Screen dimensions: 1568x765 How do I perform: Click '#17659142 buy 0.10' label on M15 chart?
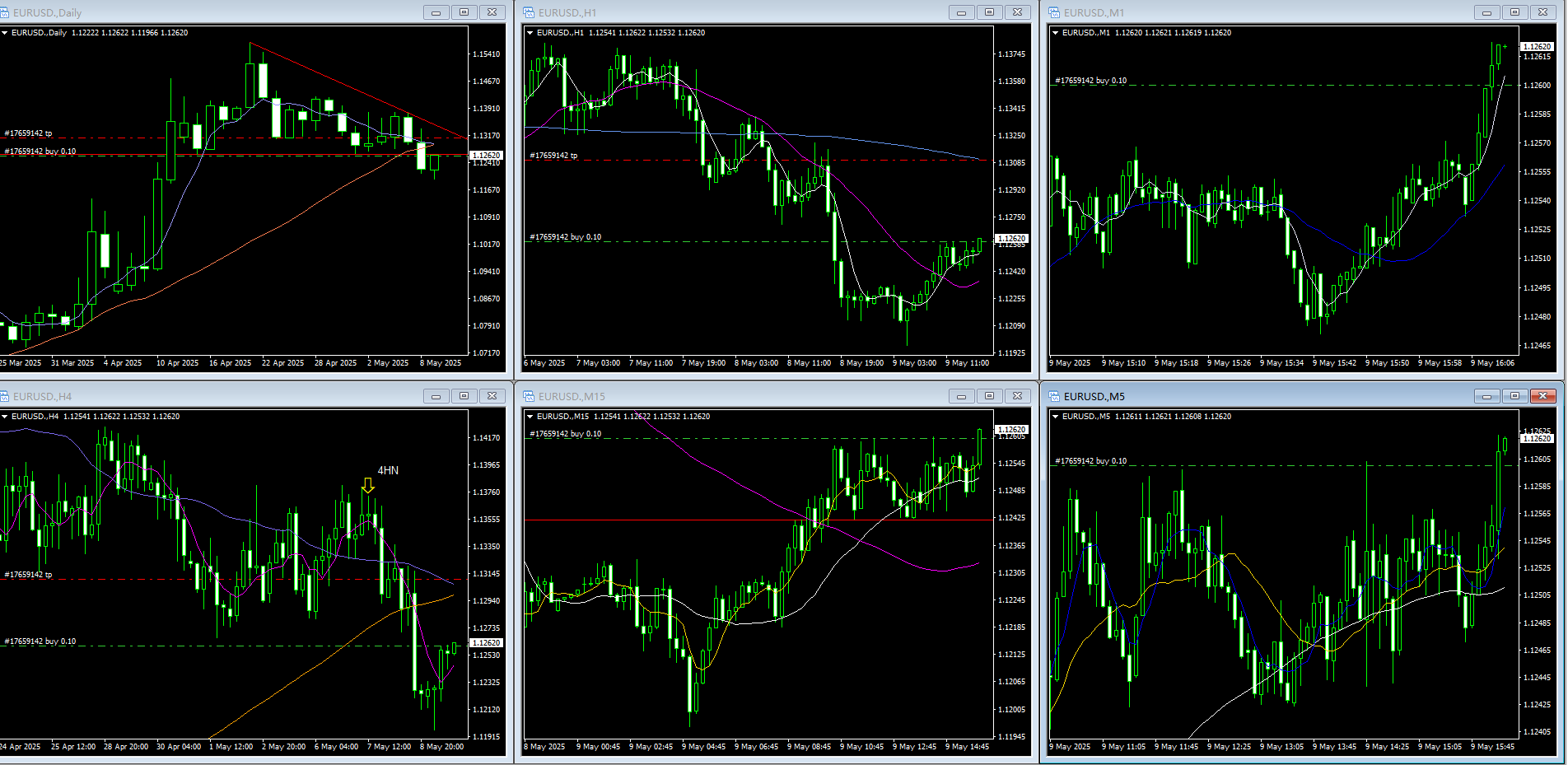coord(566,434)
